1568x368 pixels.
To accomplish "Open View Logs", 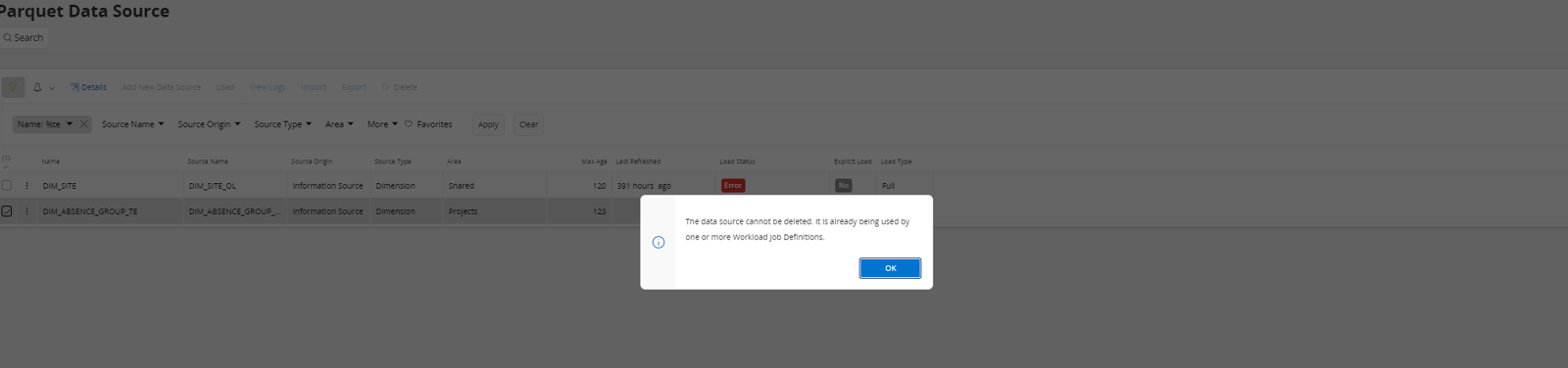I will (268, 87).
